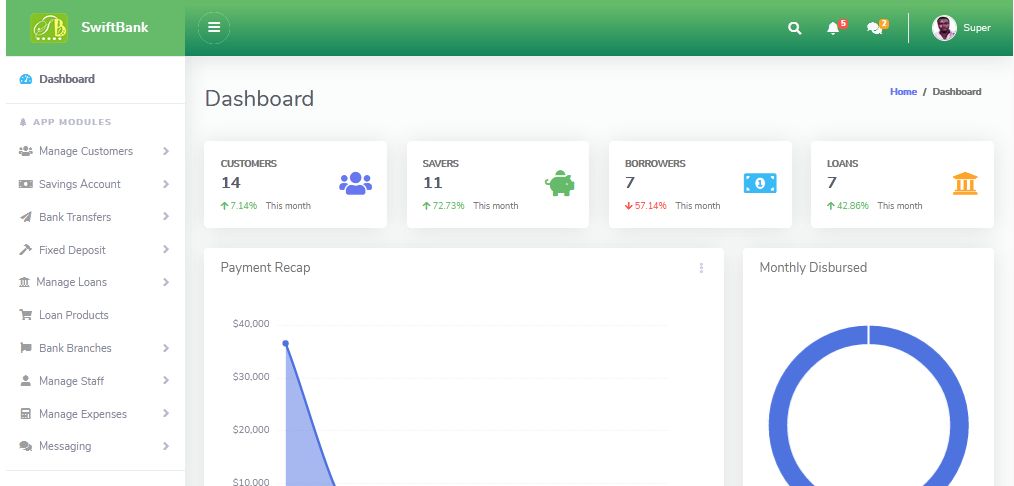Click the Messaging chat bubbles icon

25,446
